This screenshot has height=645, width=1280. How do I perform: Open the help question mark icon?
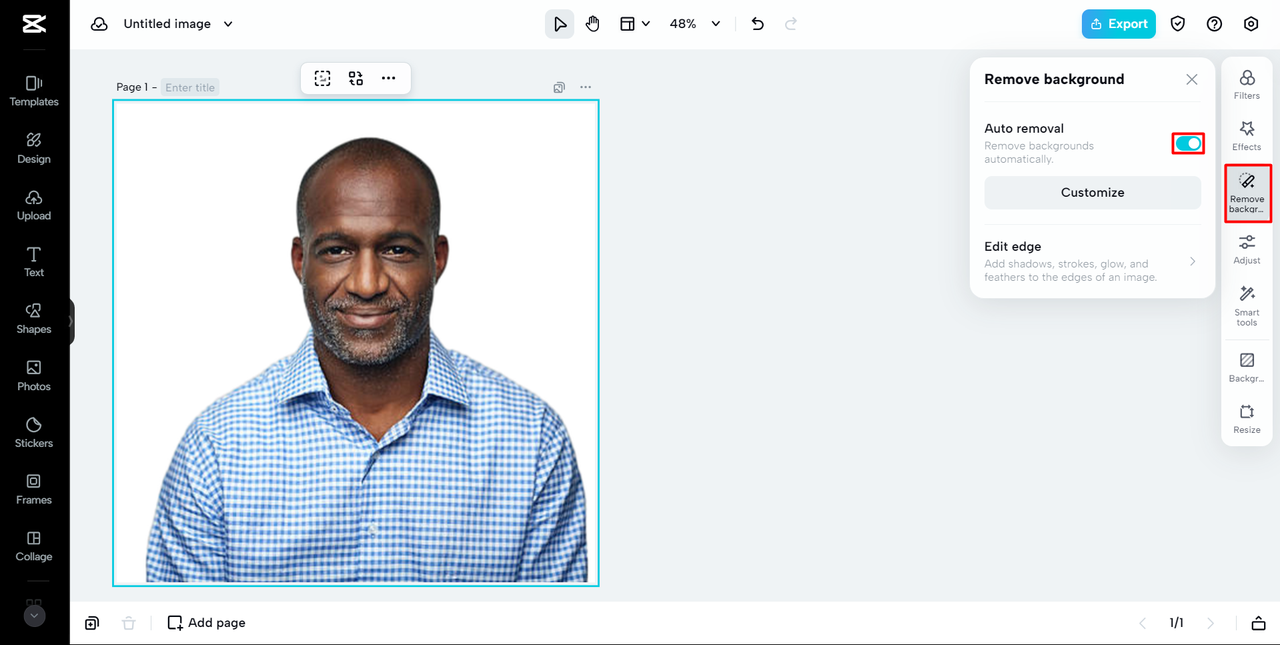[1214, 24]
